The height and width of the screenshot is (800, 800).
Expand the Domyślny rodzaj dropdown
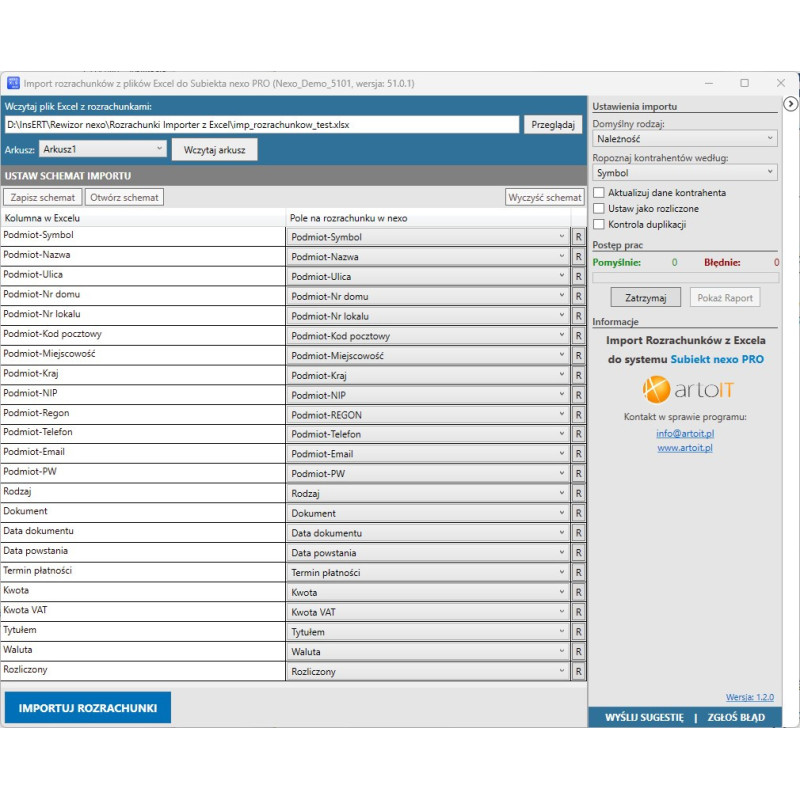(x=684, y=139)
